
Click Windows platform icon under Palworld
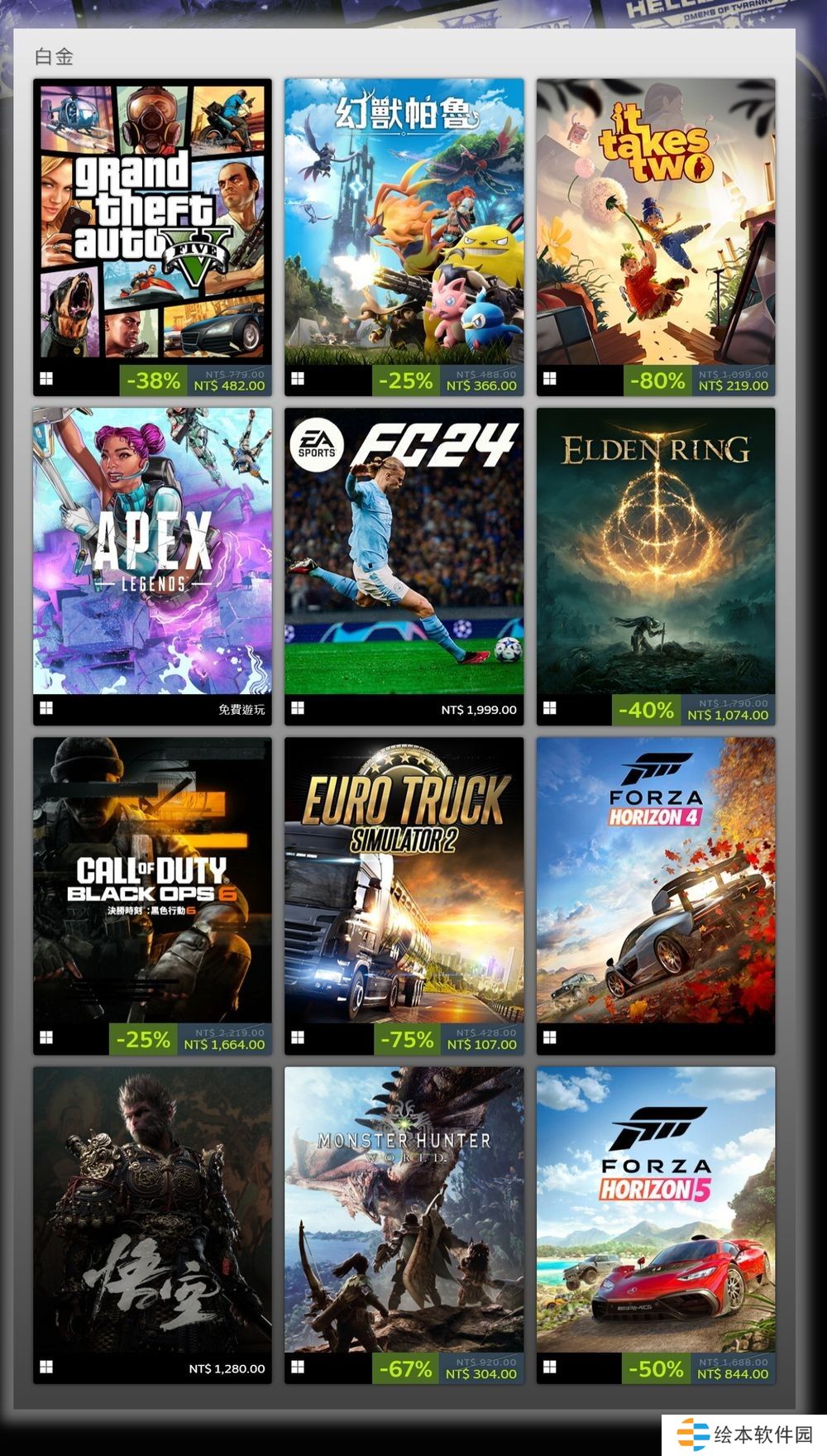pyautogui.click(x=299, y=379)
